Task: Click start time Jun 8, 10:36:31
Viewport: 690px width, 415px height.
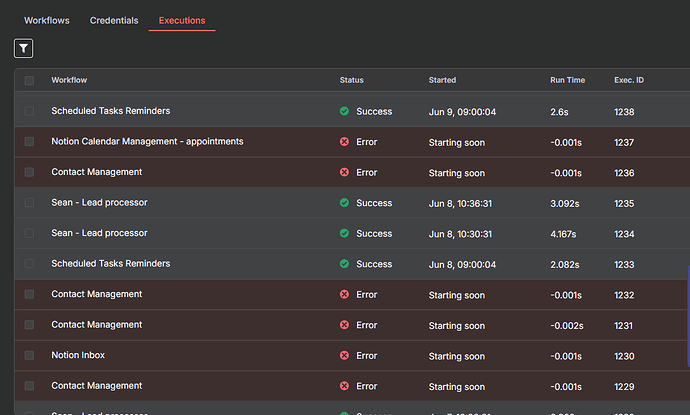Action: coord(460,204)
